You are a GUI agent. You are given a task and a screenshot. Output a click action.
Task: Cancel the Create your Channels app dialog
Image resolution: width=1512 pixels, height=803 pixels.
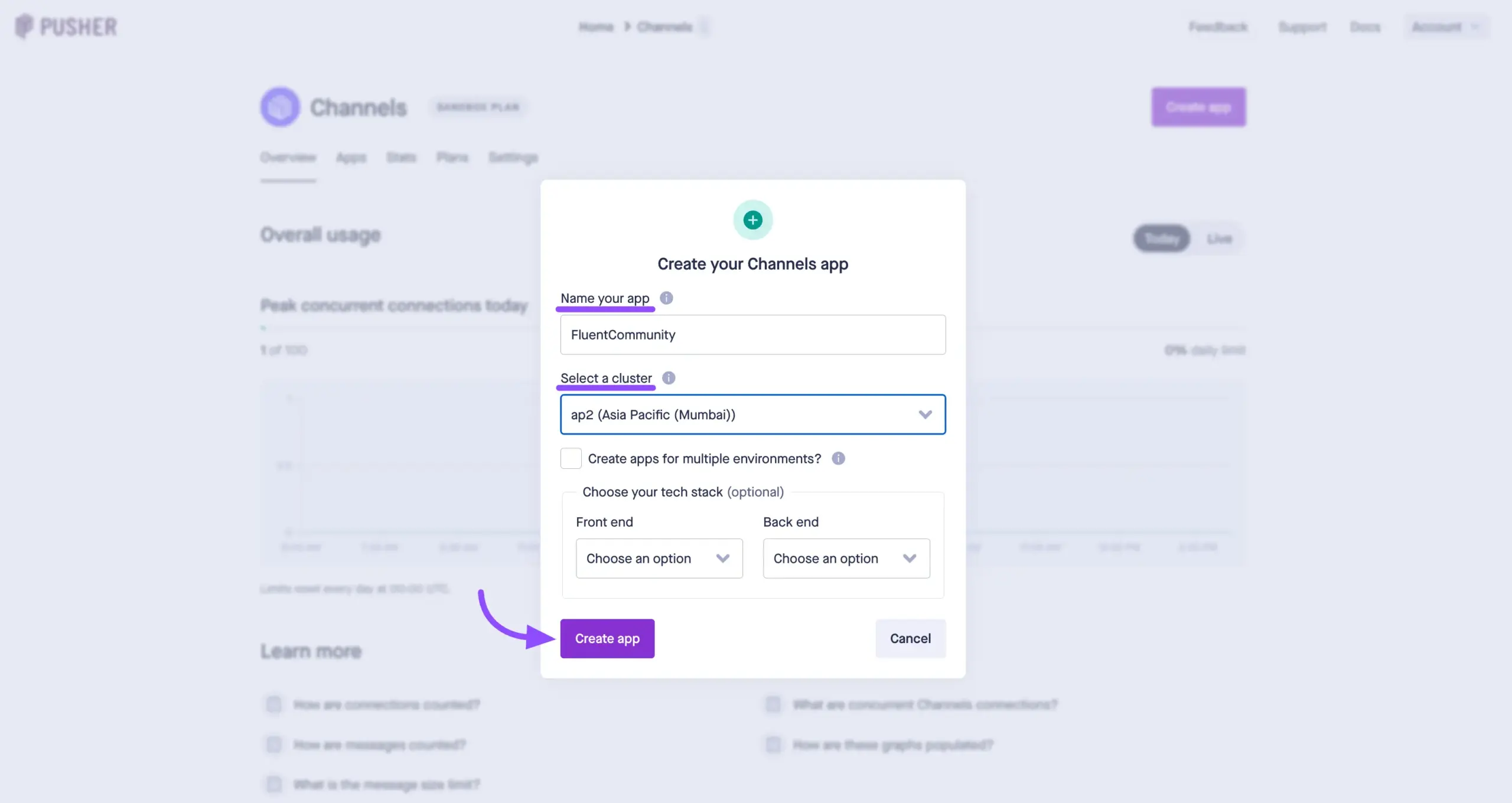coord(910,638)
